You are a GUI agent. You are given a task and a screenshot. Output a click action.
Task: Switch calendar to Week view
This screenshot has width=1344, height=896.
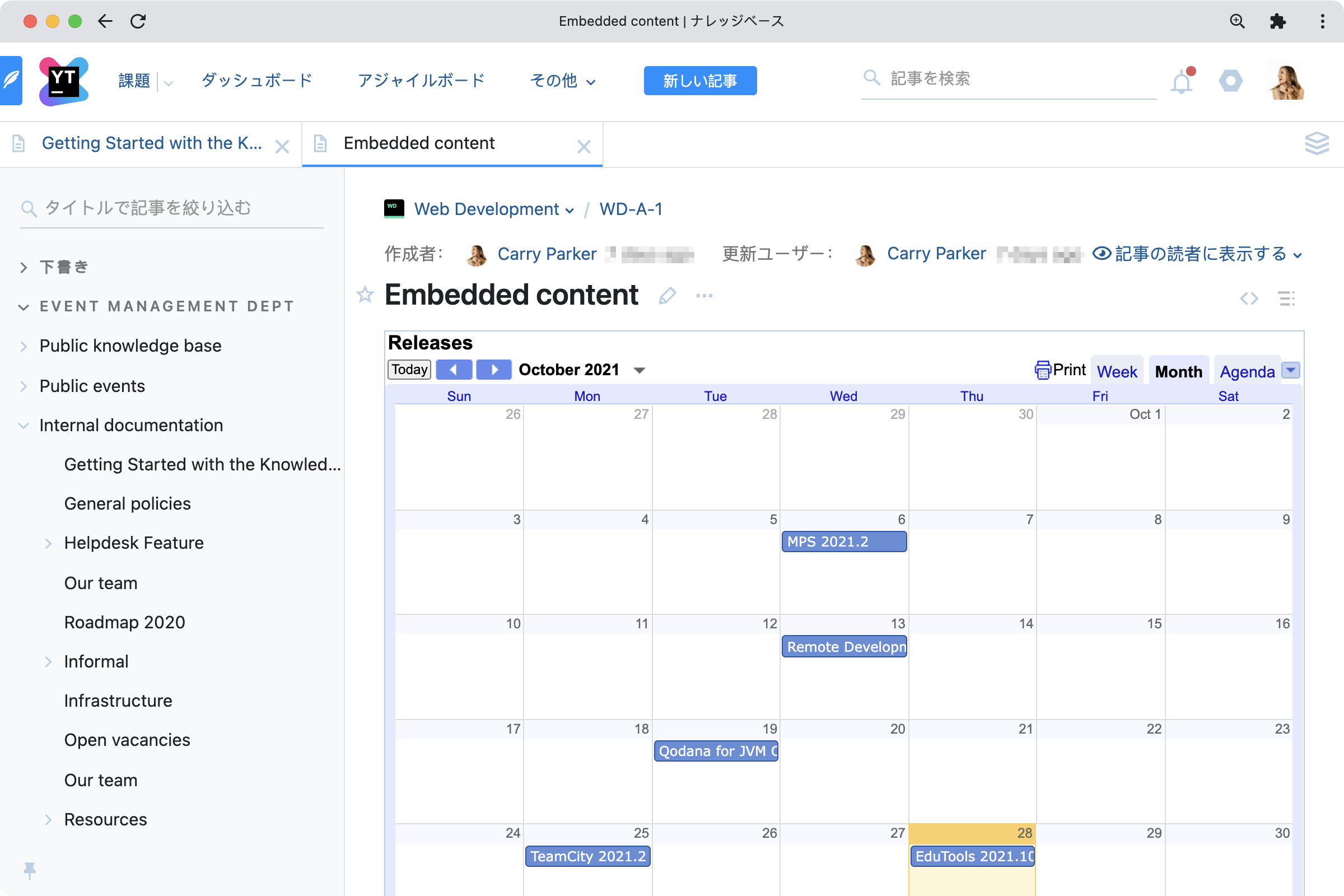tap(1117, 371)
